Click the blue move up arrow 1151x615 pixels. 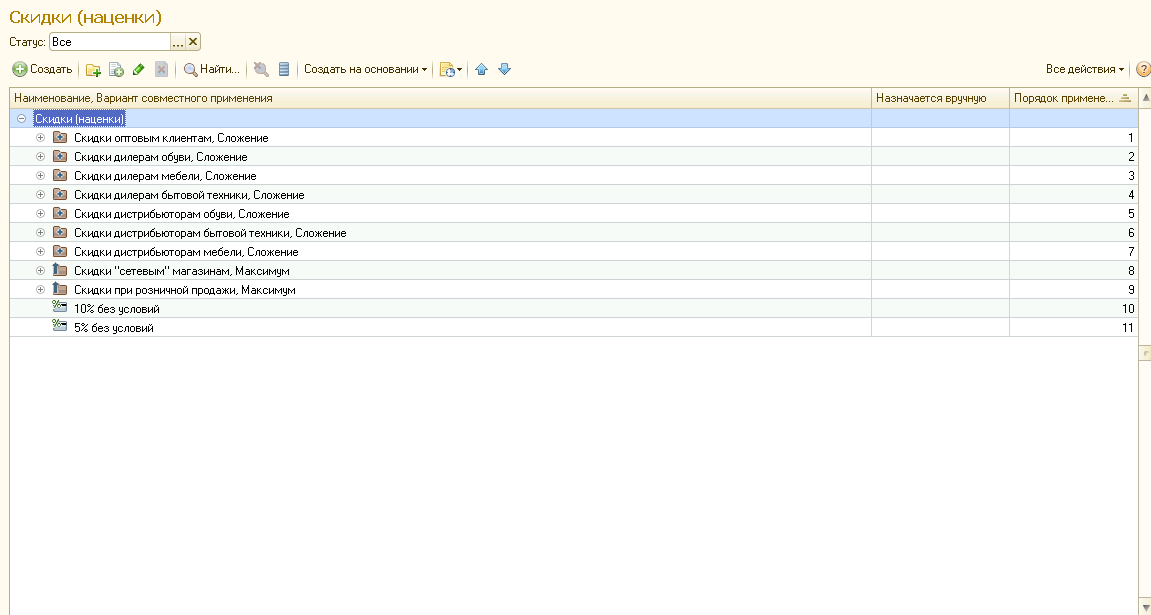tap(482, 69)
